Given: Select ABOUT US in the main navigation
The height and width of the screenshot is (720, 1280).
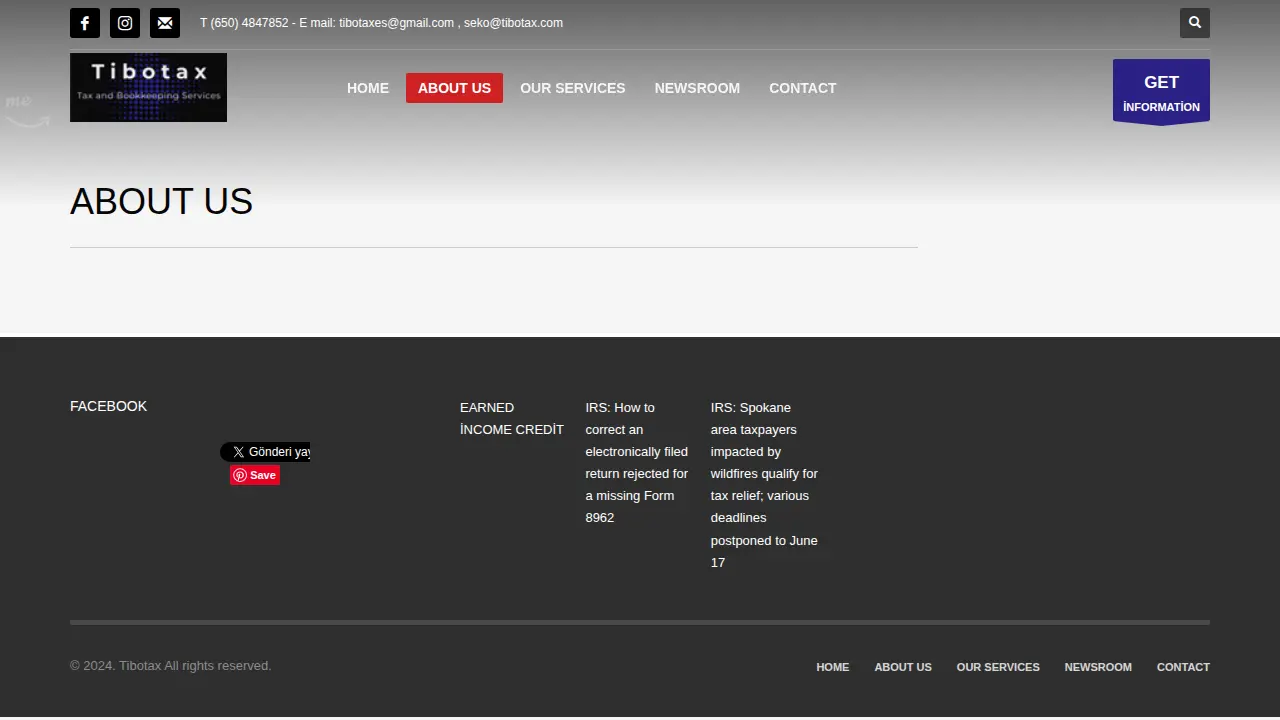Looking at the screenshot, I should pyautogui.click(x=454, y=88).
